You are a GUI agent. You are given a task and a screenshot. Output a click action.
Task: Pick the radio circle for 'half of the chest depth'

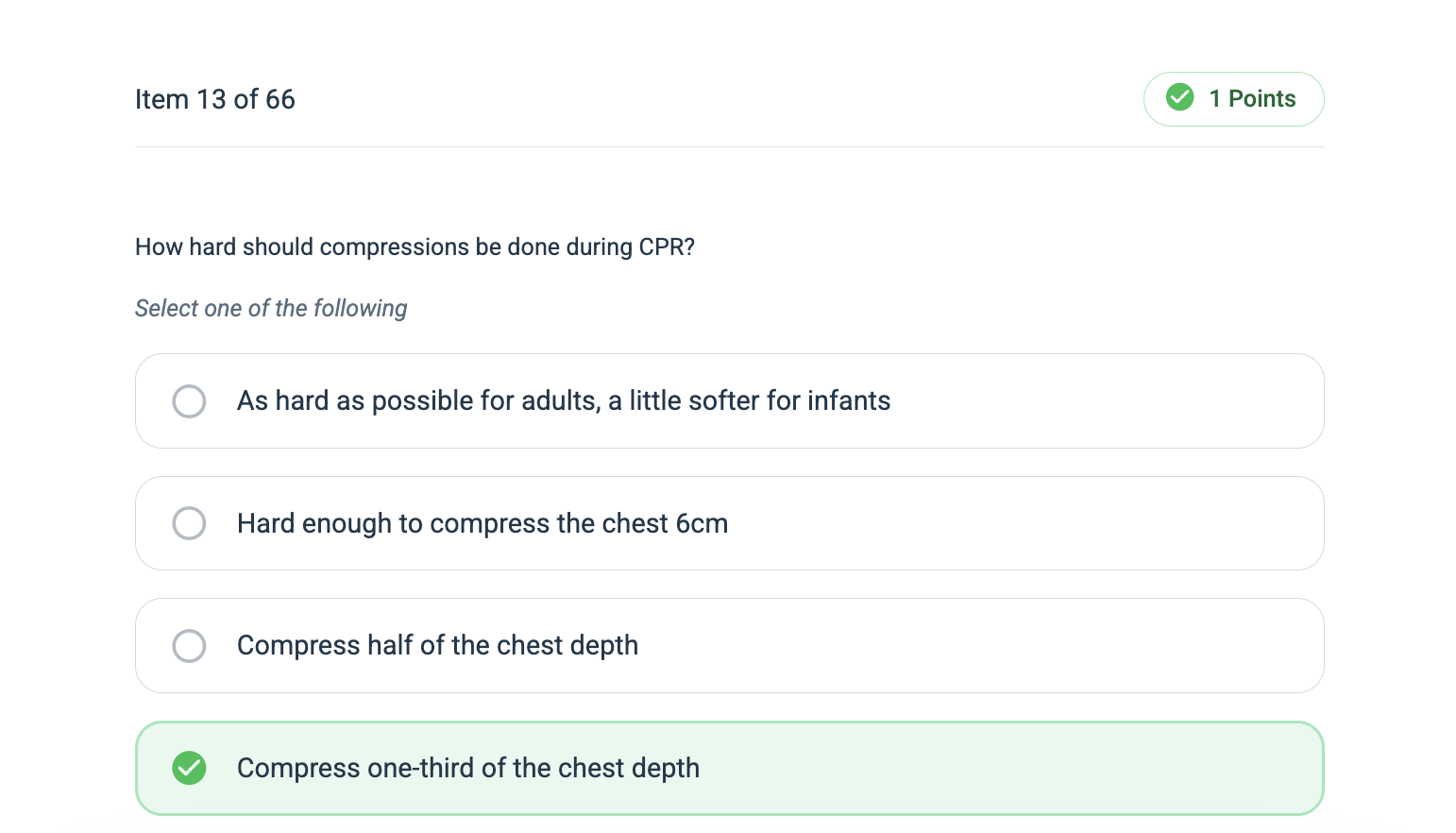click(x=189, y=646)
